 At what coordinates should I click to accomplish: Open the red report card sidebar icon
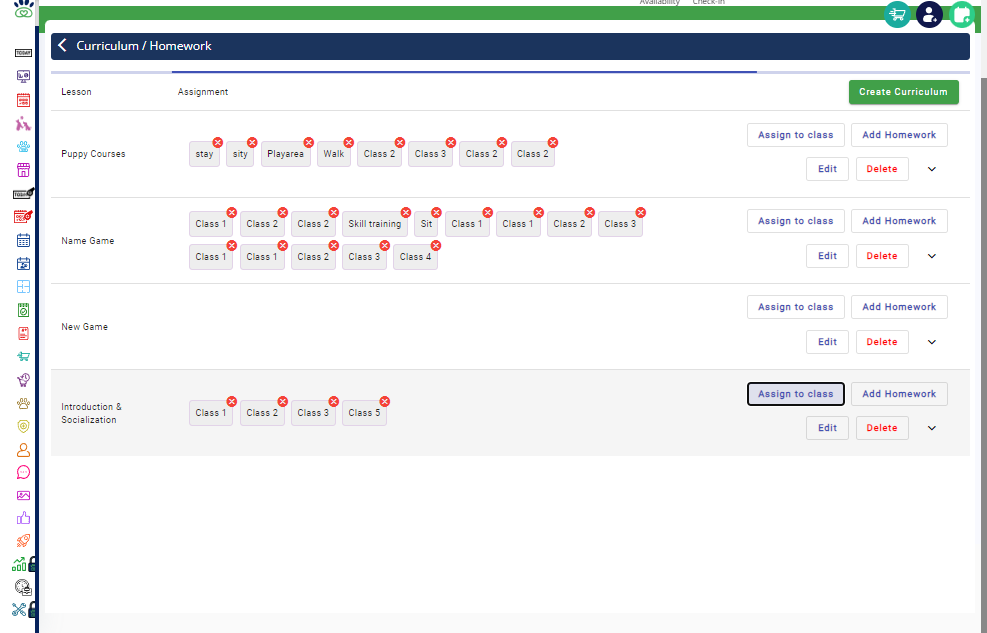[23, 333]
